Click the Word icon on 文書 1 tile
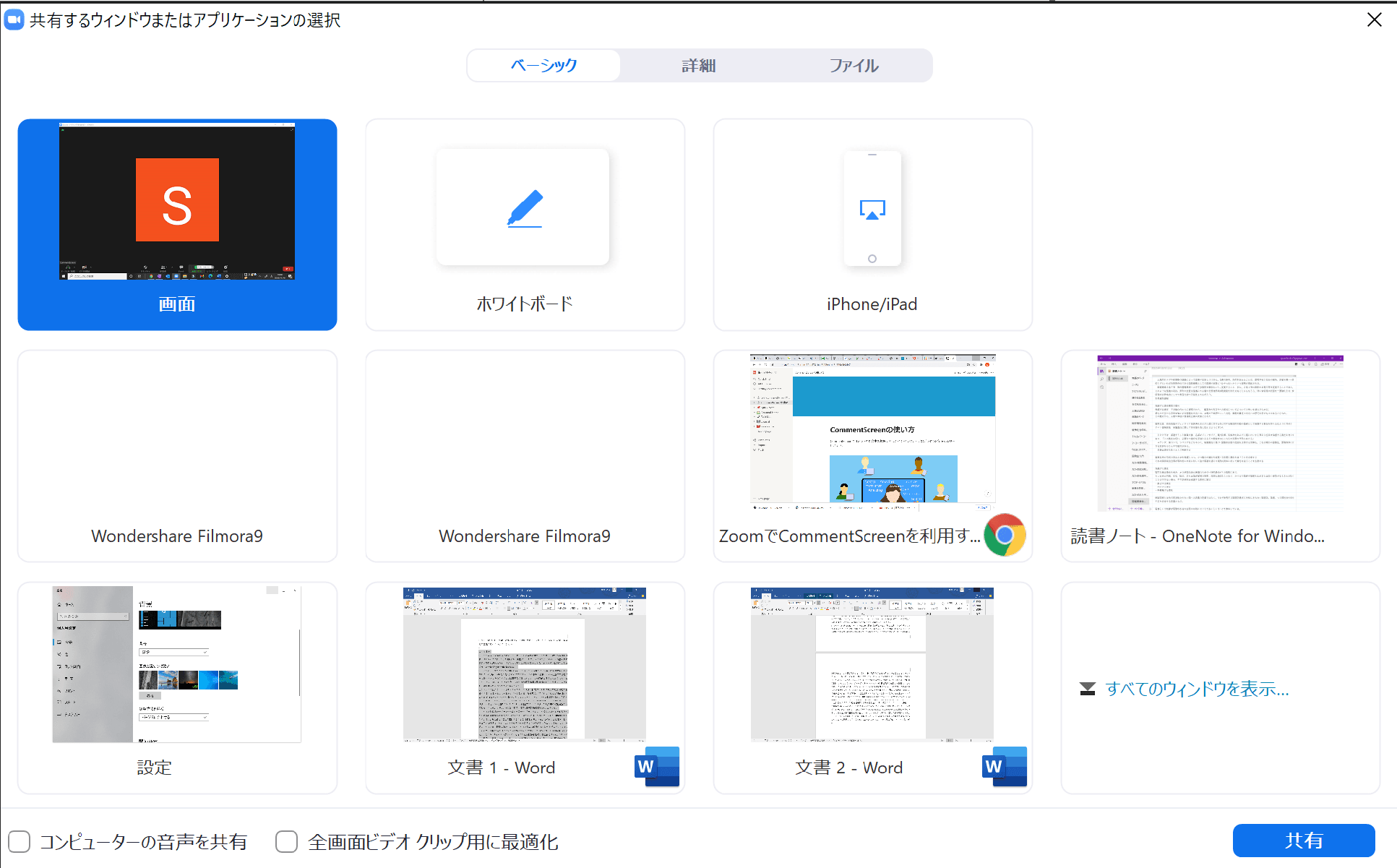Image resolution: width=1397 pixels, height=868 pixels. (x=657, y=766)
